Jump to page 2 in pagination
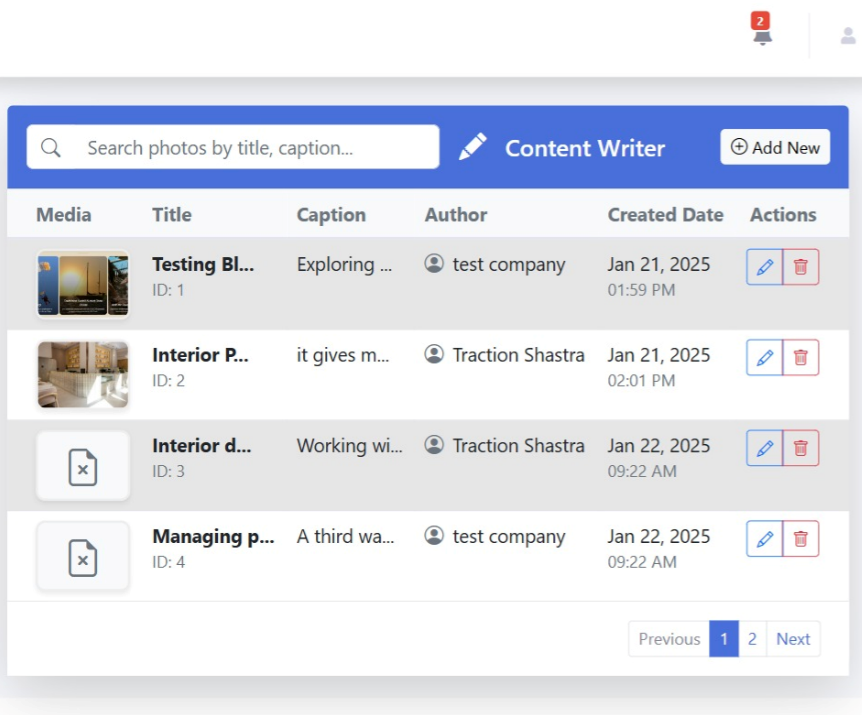Image resolution: width=862 pixels, height=715 pixels. coord(752,639)
